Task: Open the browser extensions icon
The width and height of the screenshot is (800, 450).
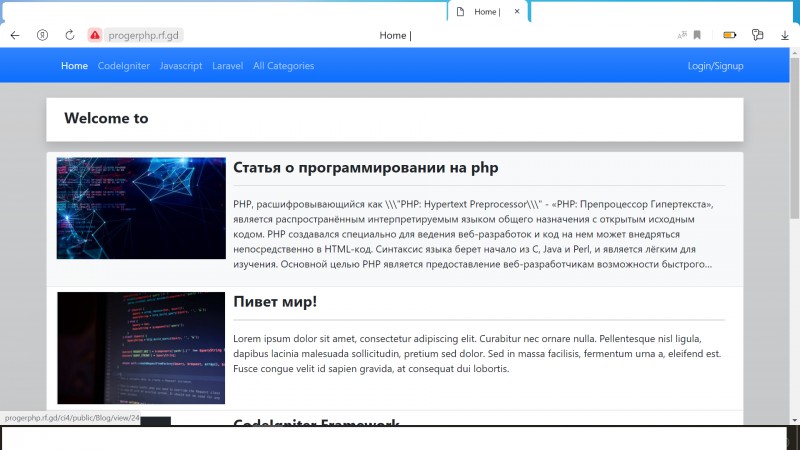Action: pos(758,35)
